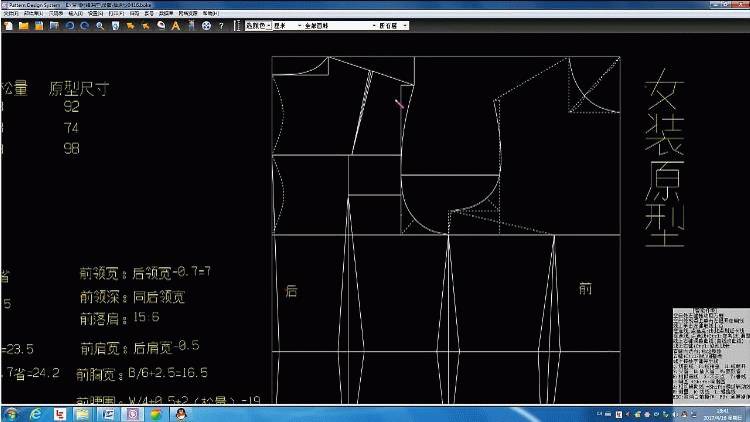Image resolution: width=750 pixels, height=422 pixels.
Task: Click the New file icon in toolbar
Action: pyautogui.click(x=9, y=26)
